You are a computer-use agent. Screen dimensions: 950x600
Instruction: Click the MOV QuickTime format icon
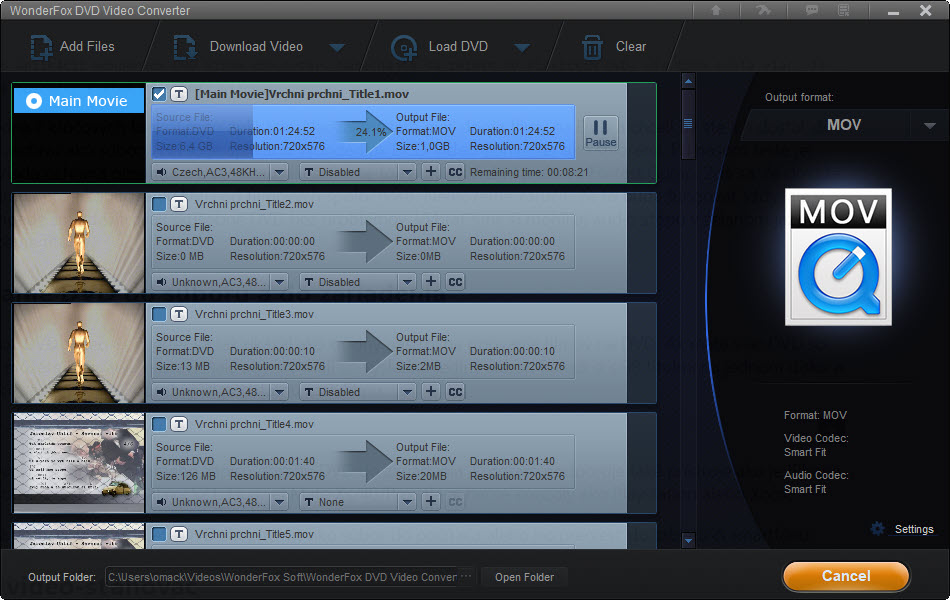pyautogui.click(x=837, y=257)
